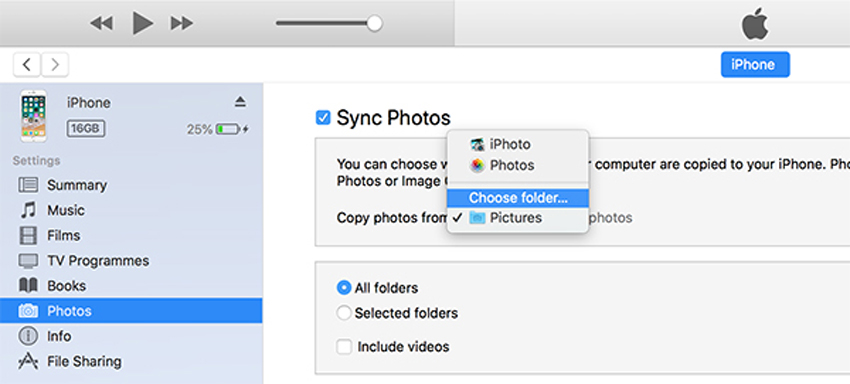
Task: Select Photos in the sidebar
Action: [x=131, y=311]
